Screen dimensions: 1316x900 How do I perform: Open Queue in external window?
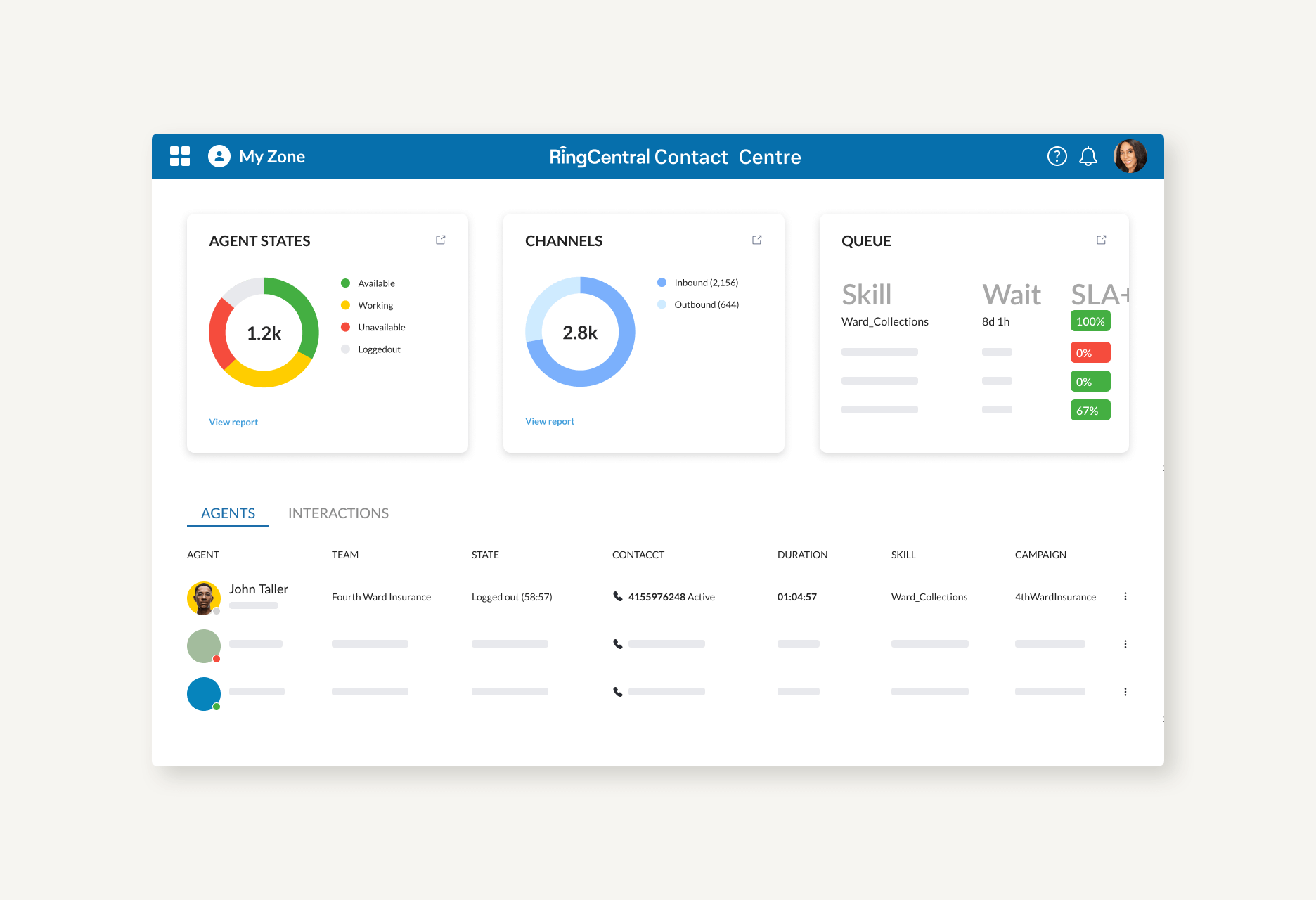point(1101,240)
